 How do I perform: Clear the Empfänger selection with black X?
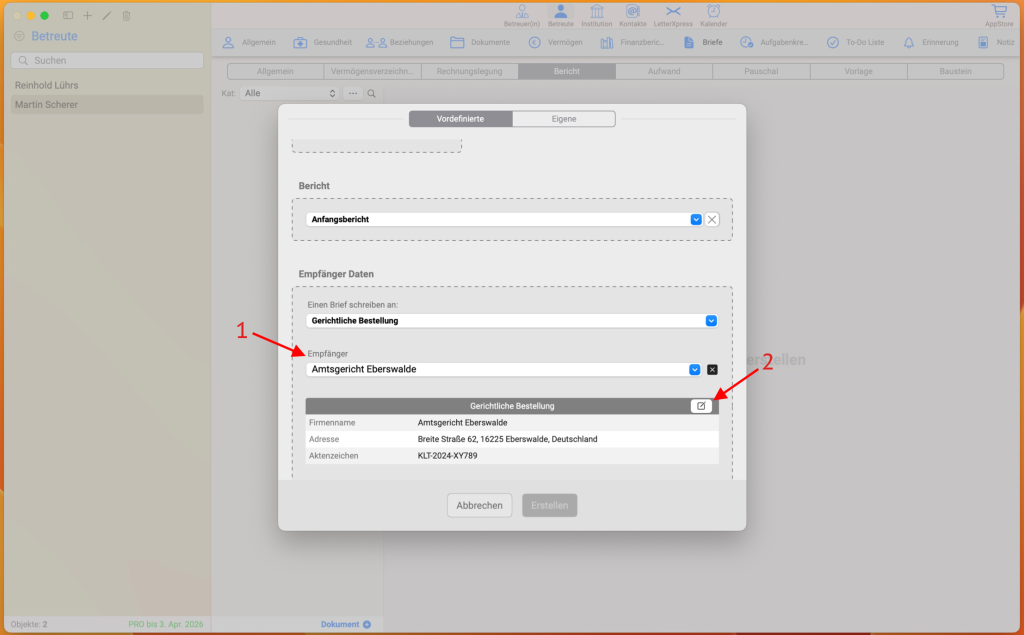point(712,369)
